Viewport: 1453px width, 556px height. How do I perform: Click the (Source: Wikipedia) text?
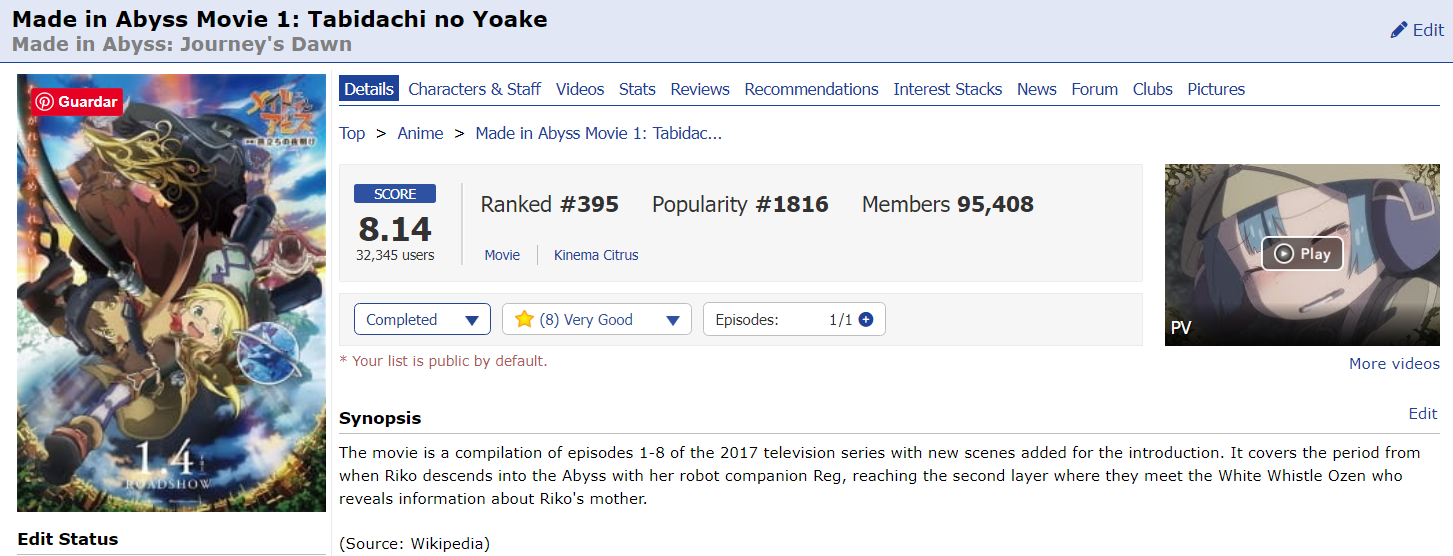click(414, 544)
